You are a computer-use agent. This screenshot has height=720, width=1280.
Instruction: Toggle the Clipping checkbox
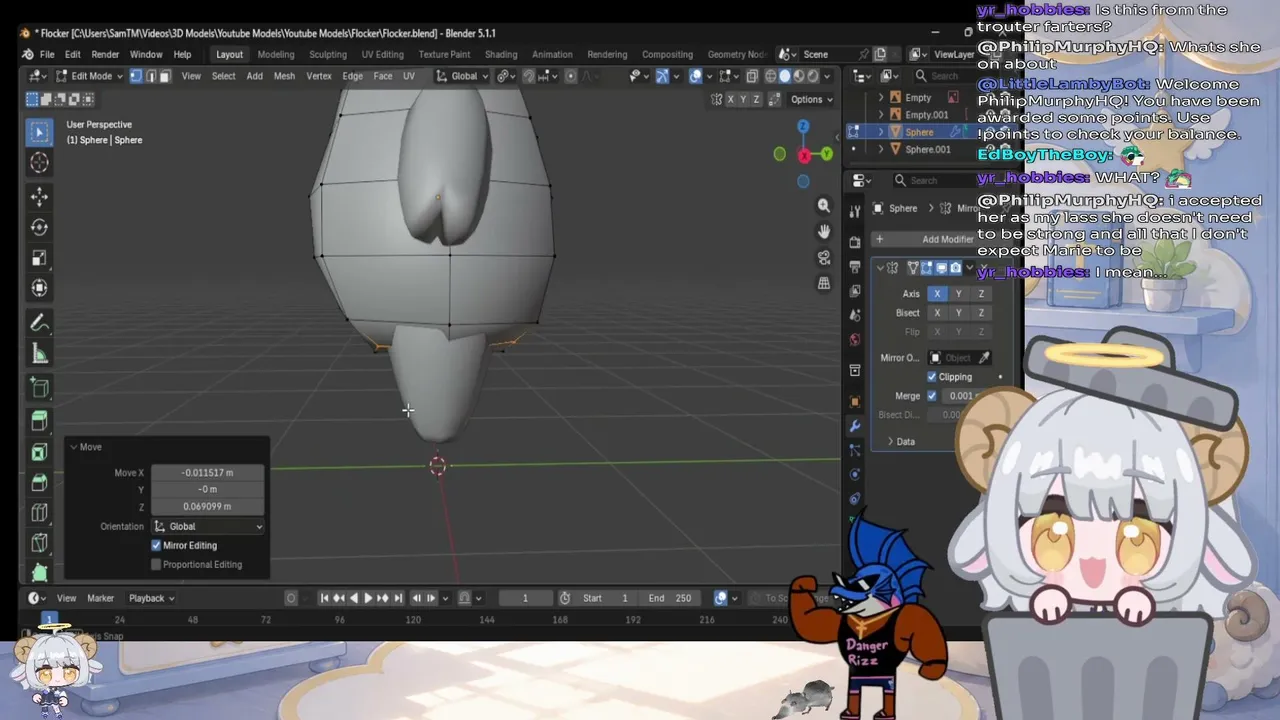[x=932, y=377]
